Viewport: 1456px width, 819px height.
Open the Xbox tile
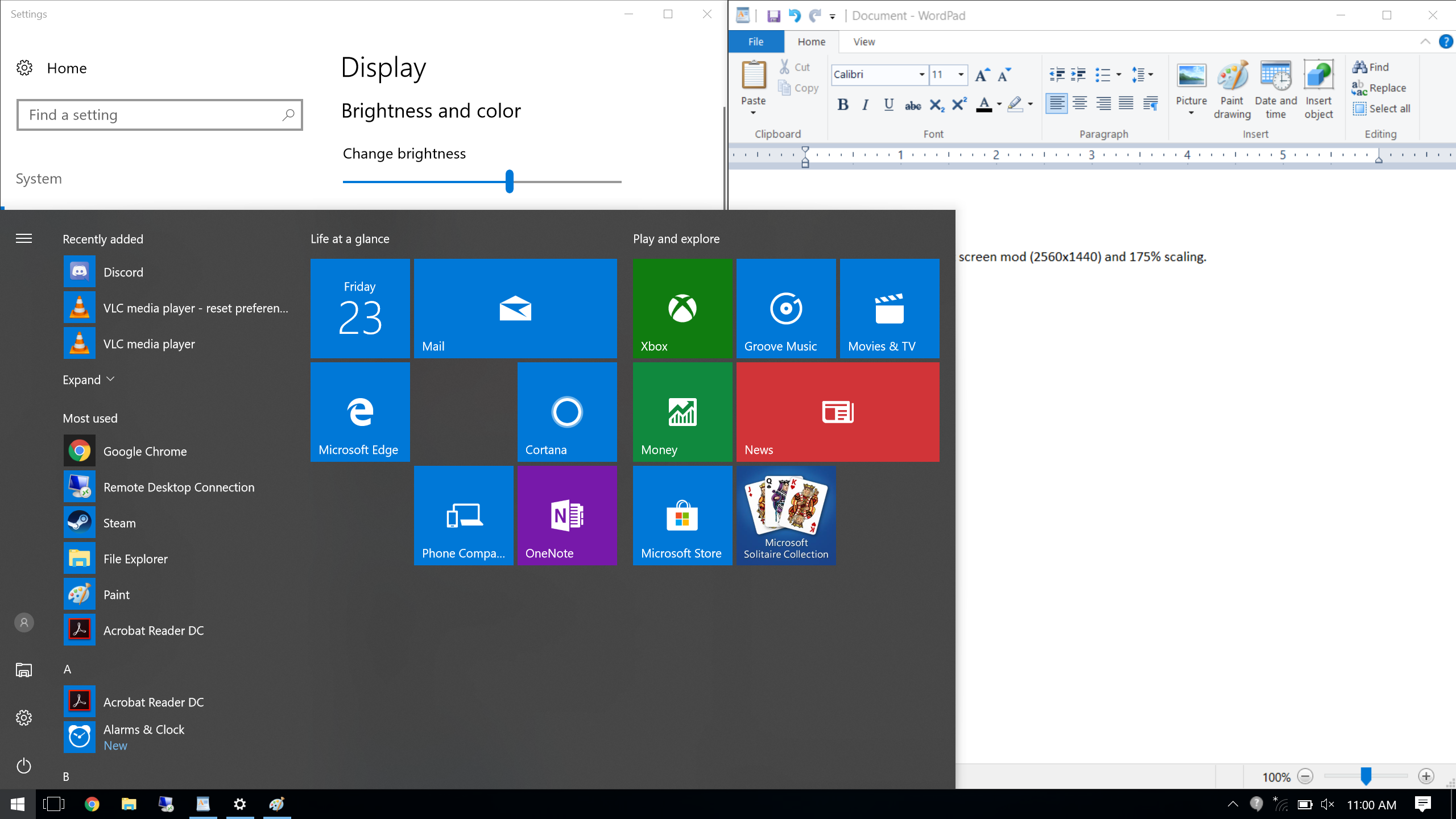[x=682, y=308]
